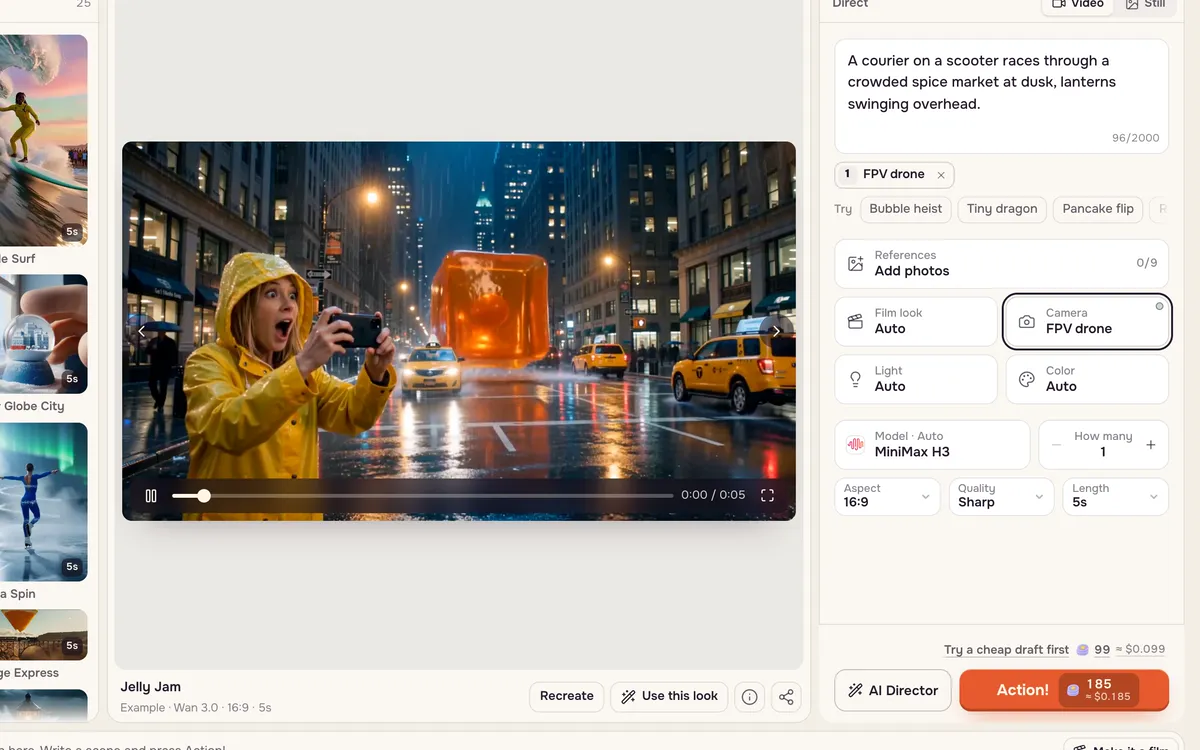1200x750 pixels.
Task: Open the Quality Sharp dropdown
Action: coord(1001,496)
